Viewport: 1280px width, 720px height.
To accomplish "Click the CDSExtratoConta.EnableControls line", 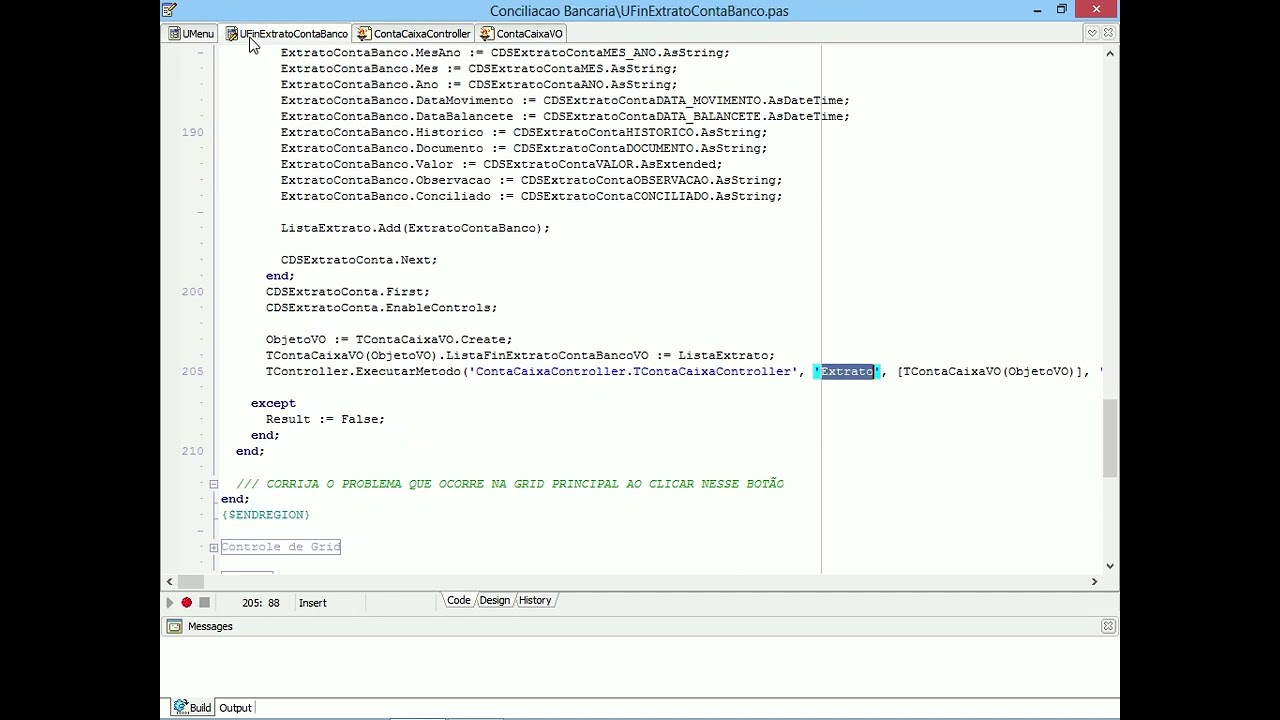I will [x=381, y=308].
